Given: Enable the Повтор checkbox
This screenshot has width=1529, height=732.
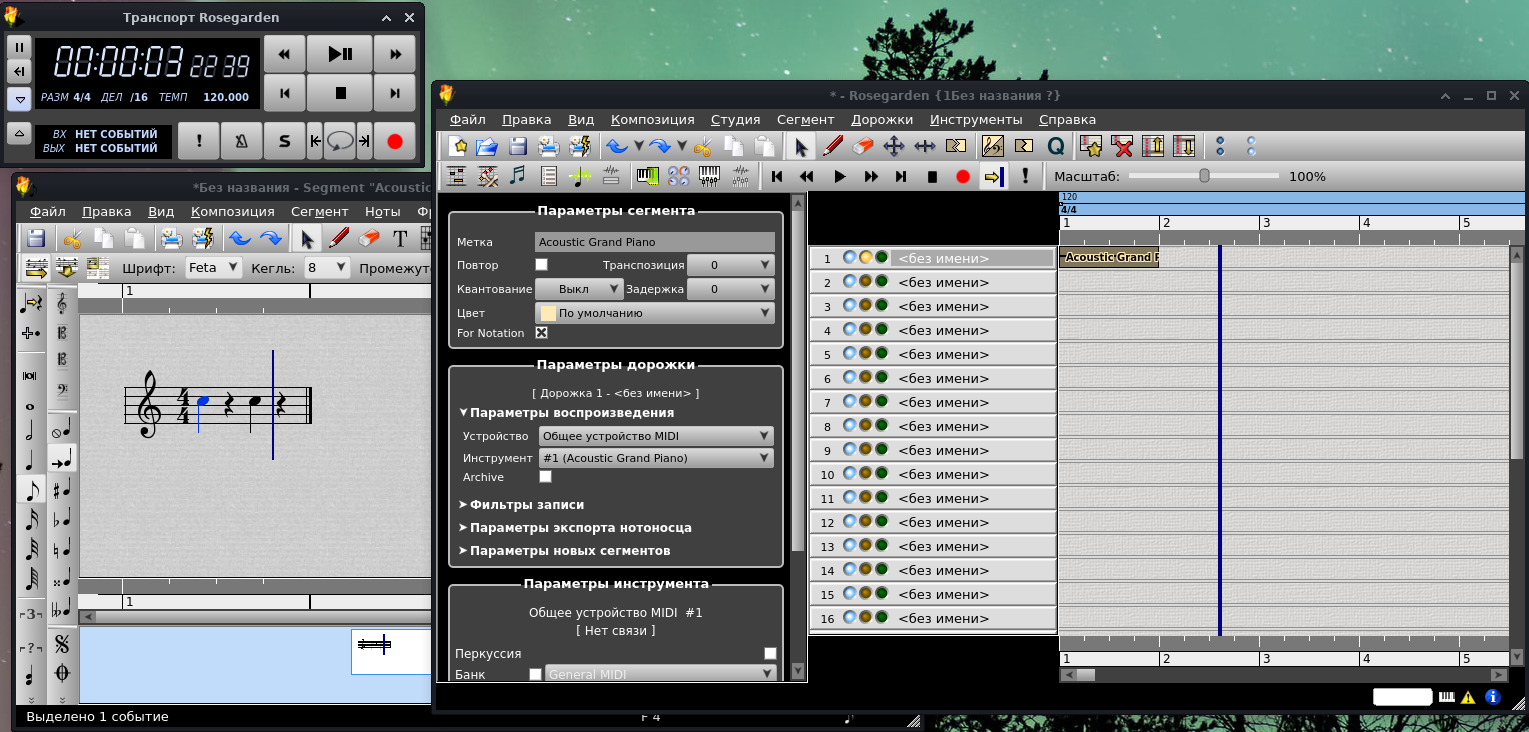Looking at the screenshot, I should 541,265.
